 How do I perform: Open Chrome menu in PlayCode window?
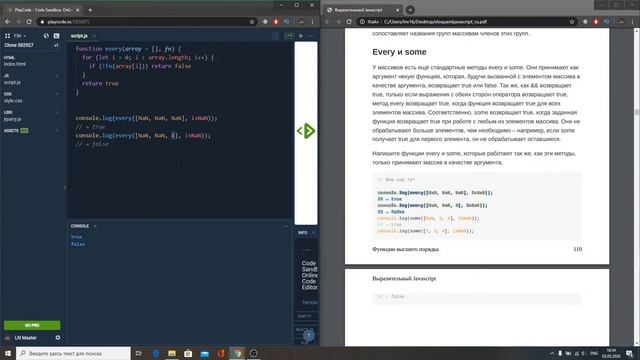tap(313, 22)
